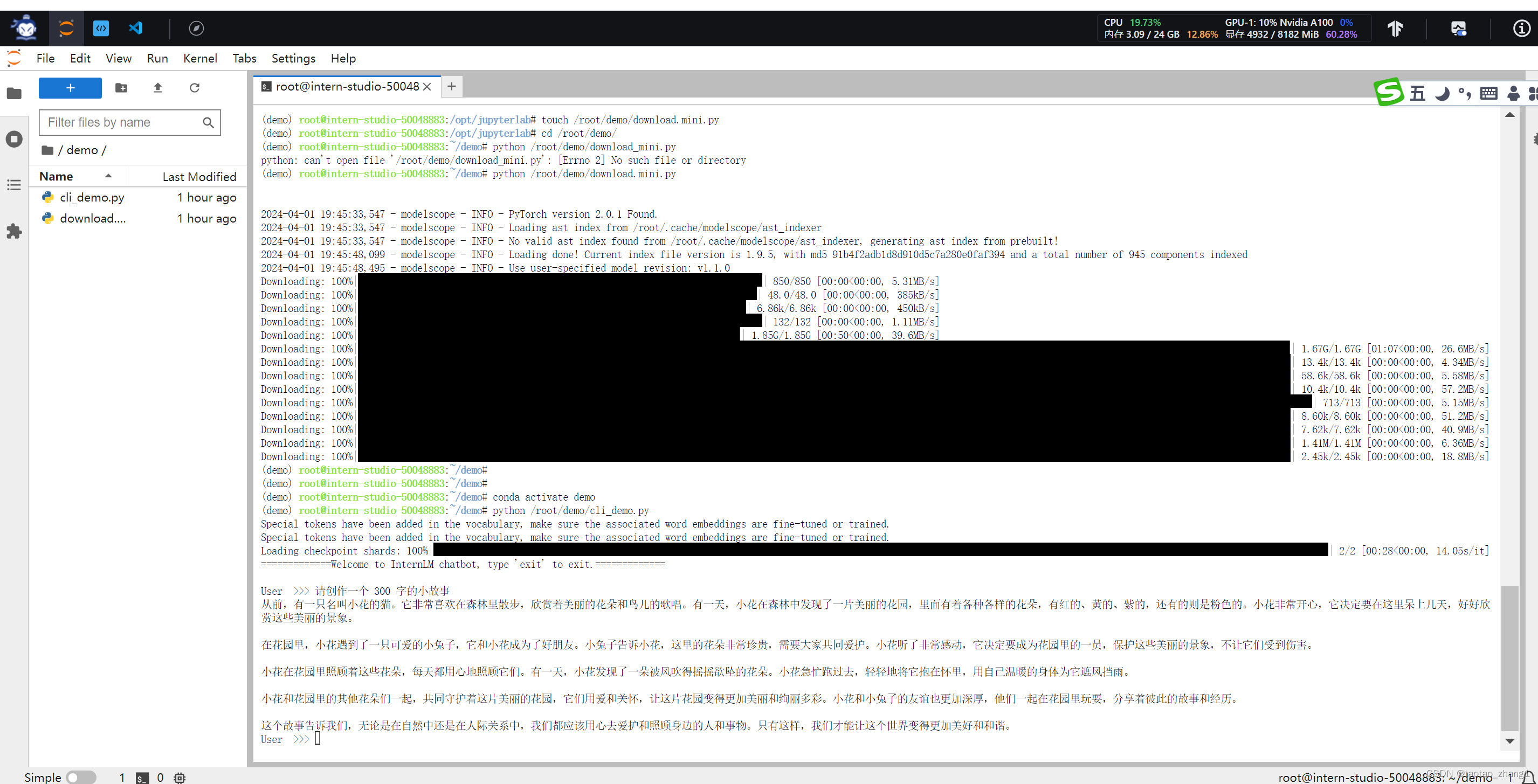
Task: Upload files using the file browser upload icon
Action: [x=157, y=88]
